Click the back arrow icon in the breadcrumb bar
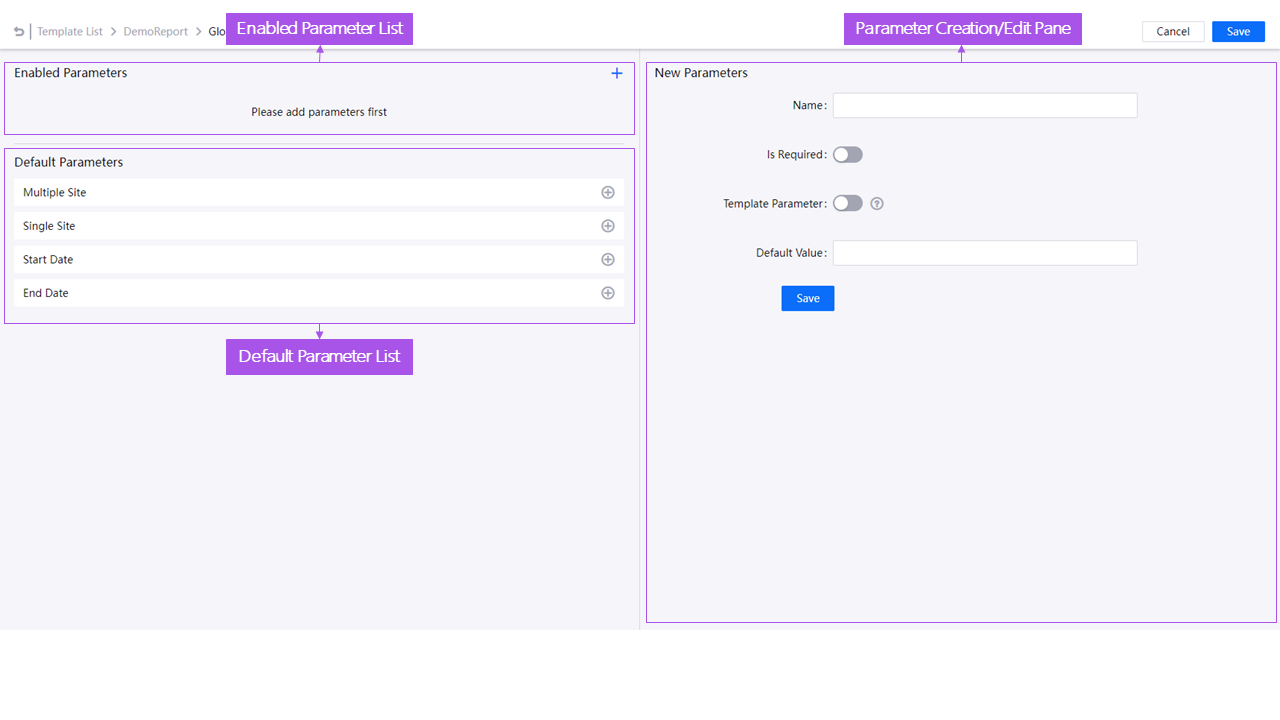1280x720 pixels. 17,31
